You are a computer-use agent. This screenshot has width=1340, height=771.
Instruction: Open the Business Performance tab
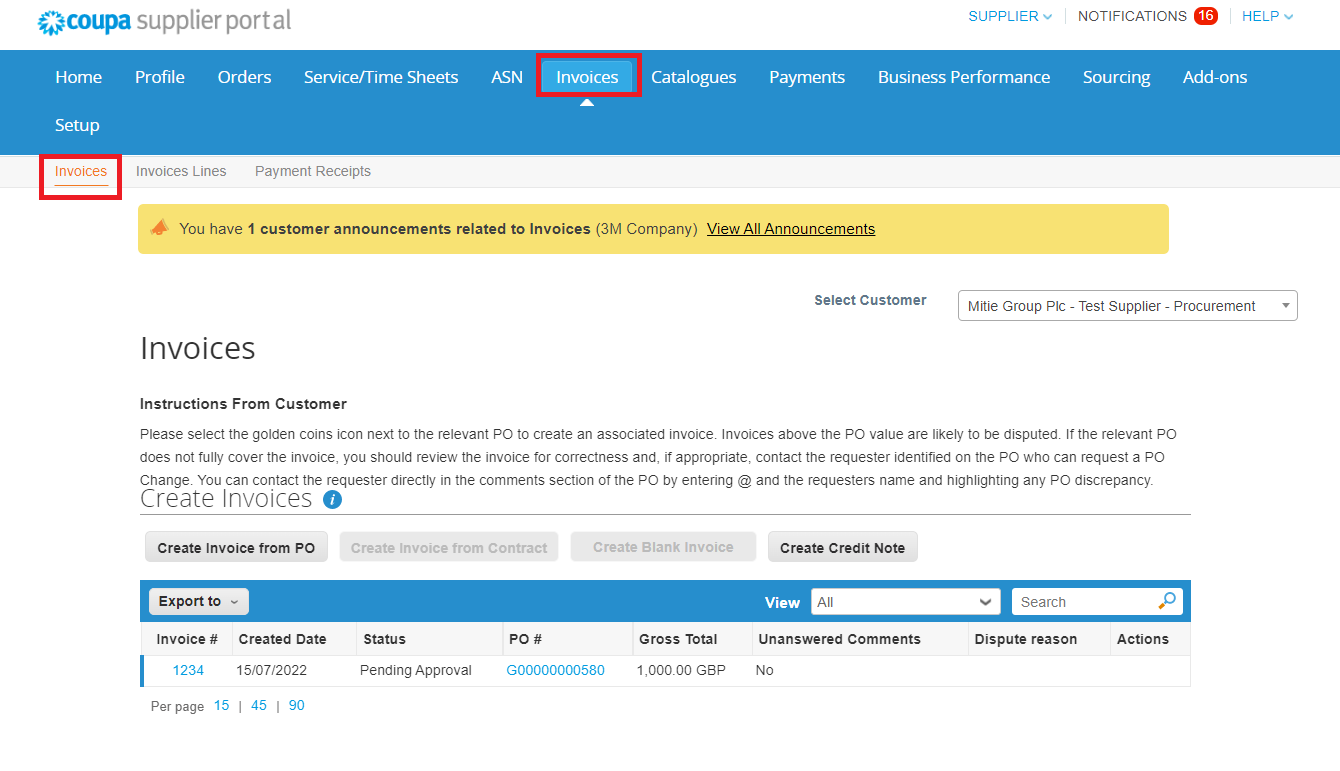click(x=964, y=77)
